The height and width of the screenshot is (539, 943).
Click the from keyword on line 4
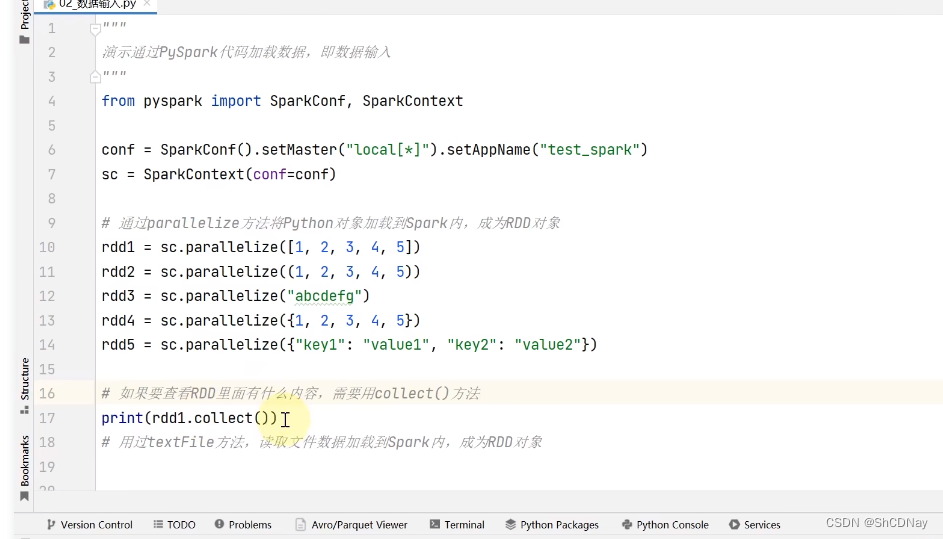click(x=118, y=101)
